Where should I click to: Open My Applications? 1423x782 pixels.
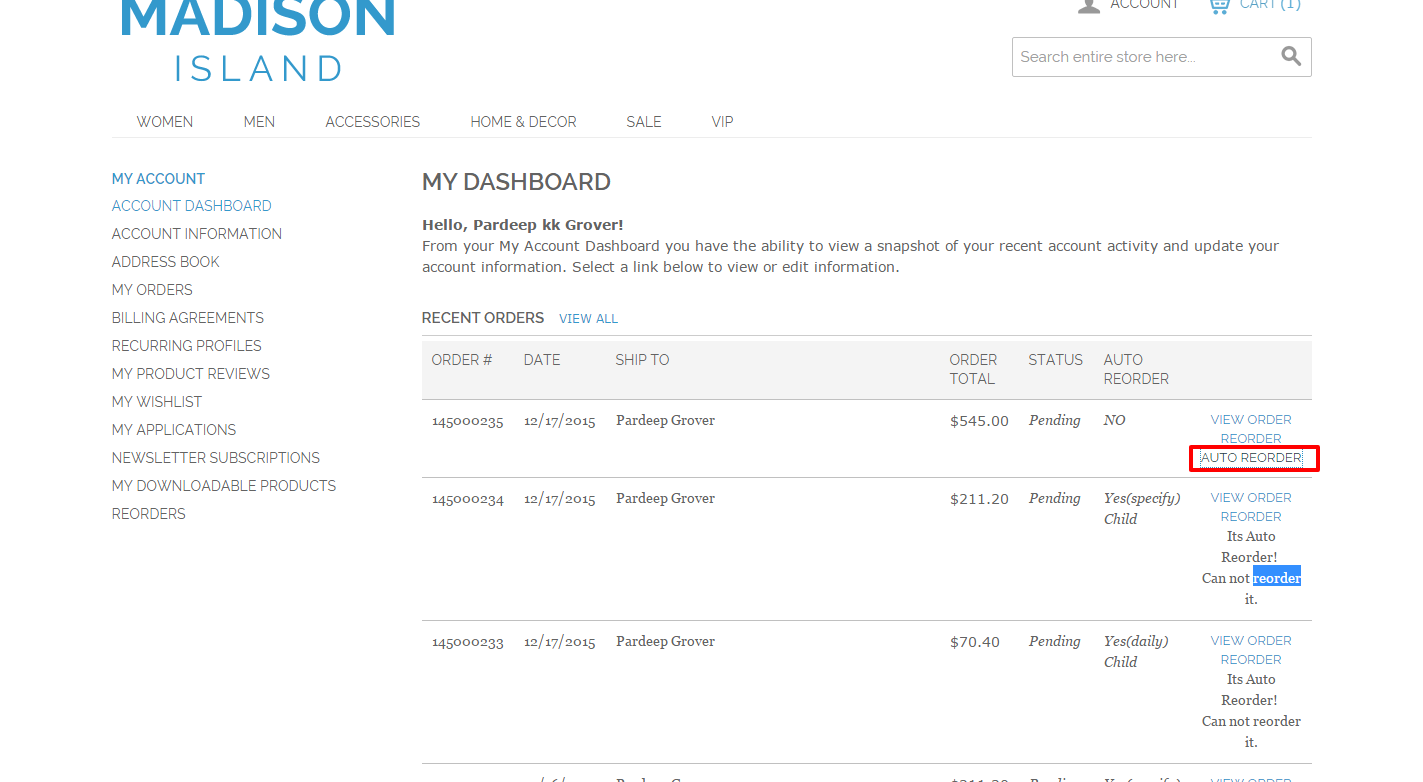point(174,430)
